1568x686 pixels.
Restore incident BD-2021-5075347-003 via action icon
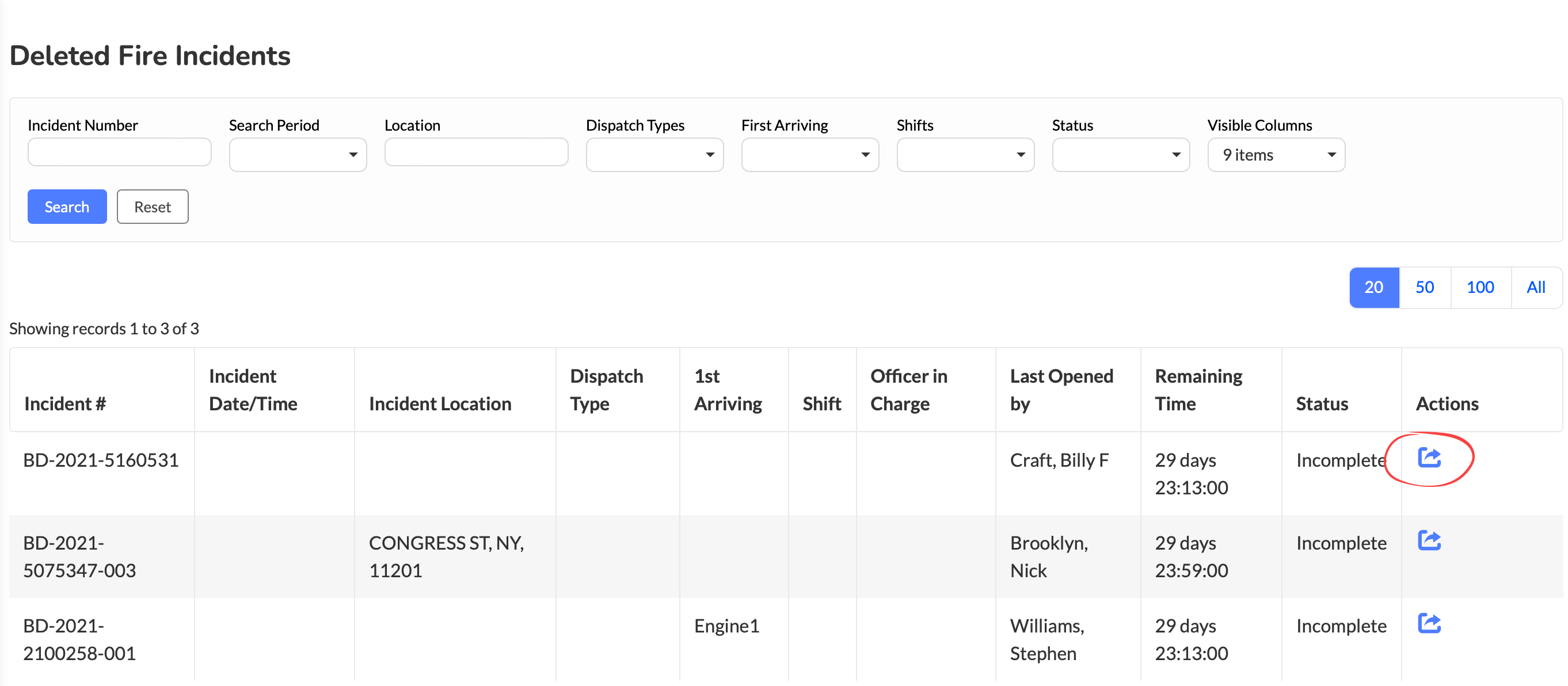[1429, 540]
